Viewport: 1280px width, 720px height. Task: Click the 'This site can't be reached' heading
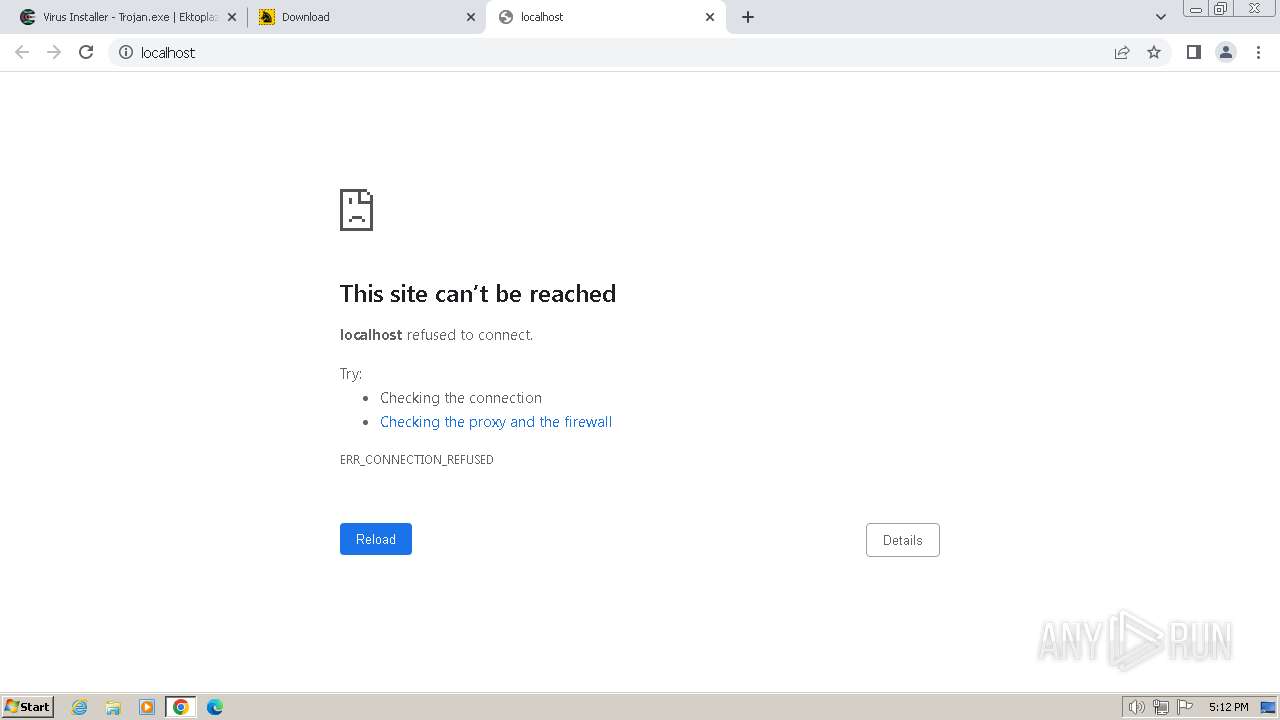[x=478, y=293]
